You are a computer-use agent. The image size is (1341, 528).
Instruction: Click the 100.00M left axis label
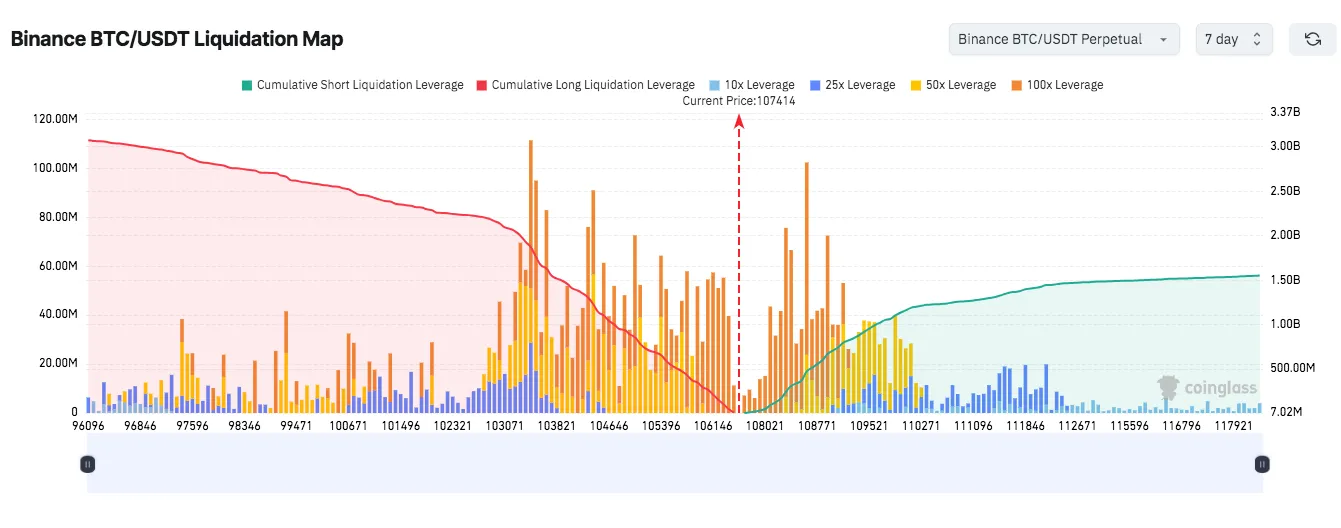(x=56, y=168)
